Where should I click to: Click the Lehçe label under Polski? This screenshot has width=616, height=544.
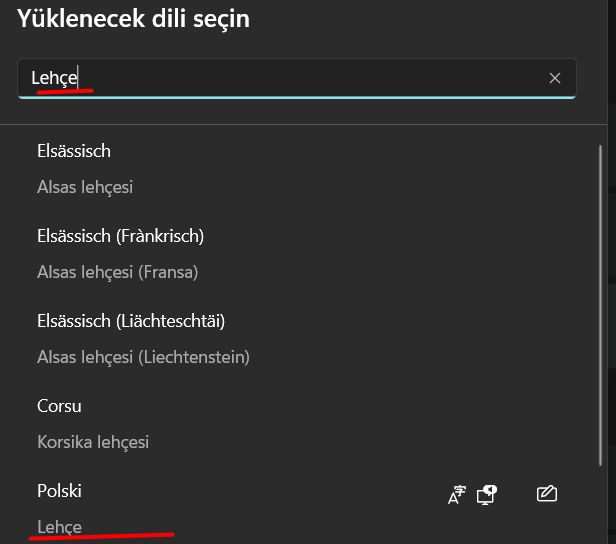(59, 527)
